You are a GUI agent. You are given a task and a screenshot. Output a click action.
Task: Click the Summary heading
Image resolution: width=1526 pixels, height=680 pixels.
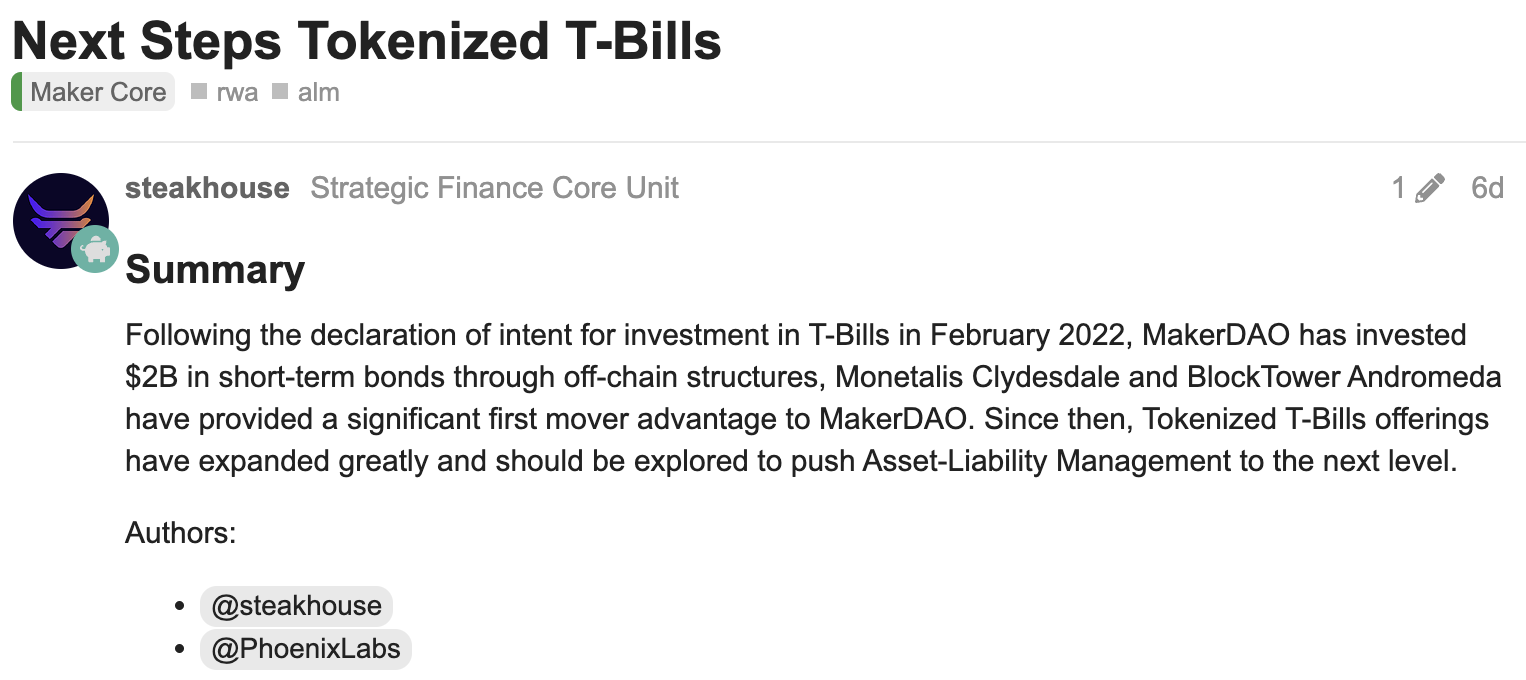tap(215, 270)
